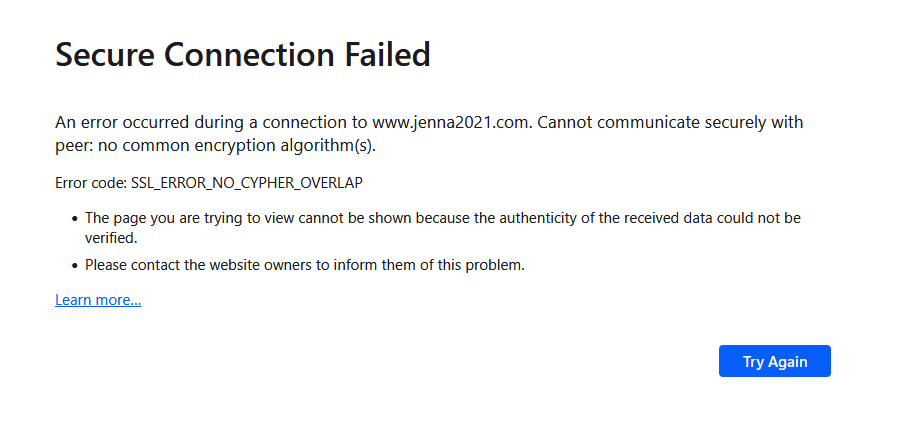Click the SSL_ERROR_NO_CYPHER_OVERLAP error code
This screenshot has width=897, height=435.
pyautogui.click(x=246, y=184)
